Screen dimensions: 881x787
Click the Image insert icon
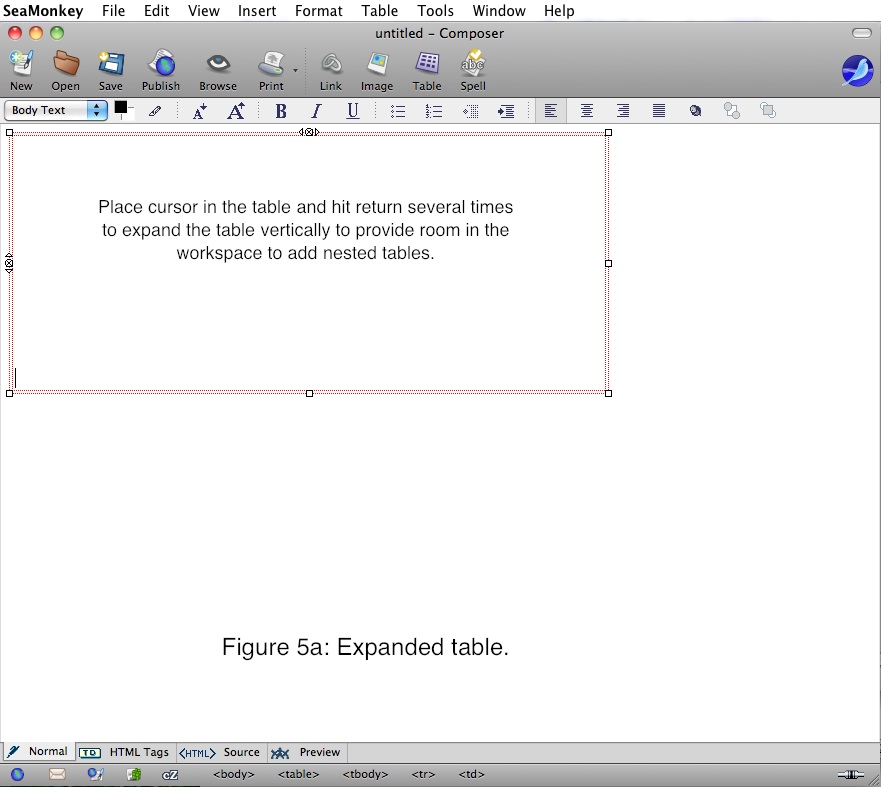point(377,65)
